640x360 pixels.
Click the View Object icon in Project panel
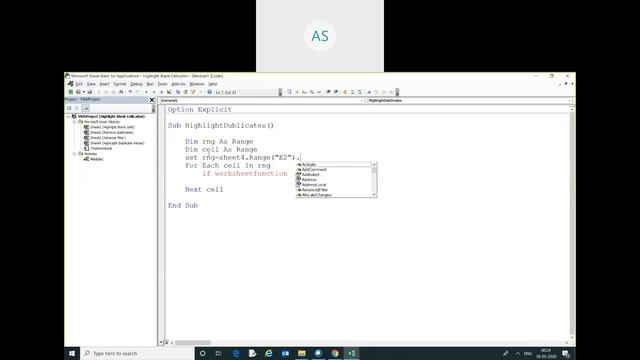tap(77, 108)
